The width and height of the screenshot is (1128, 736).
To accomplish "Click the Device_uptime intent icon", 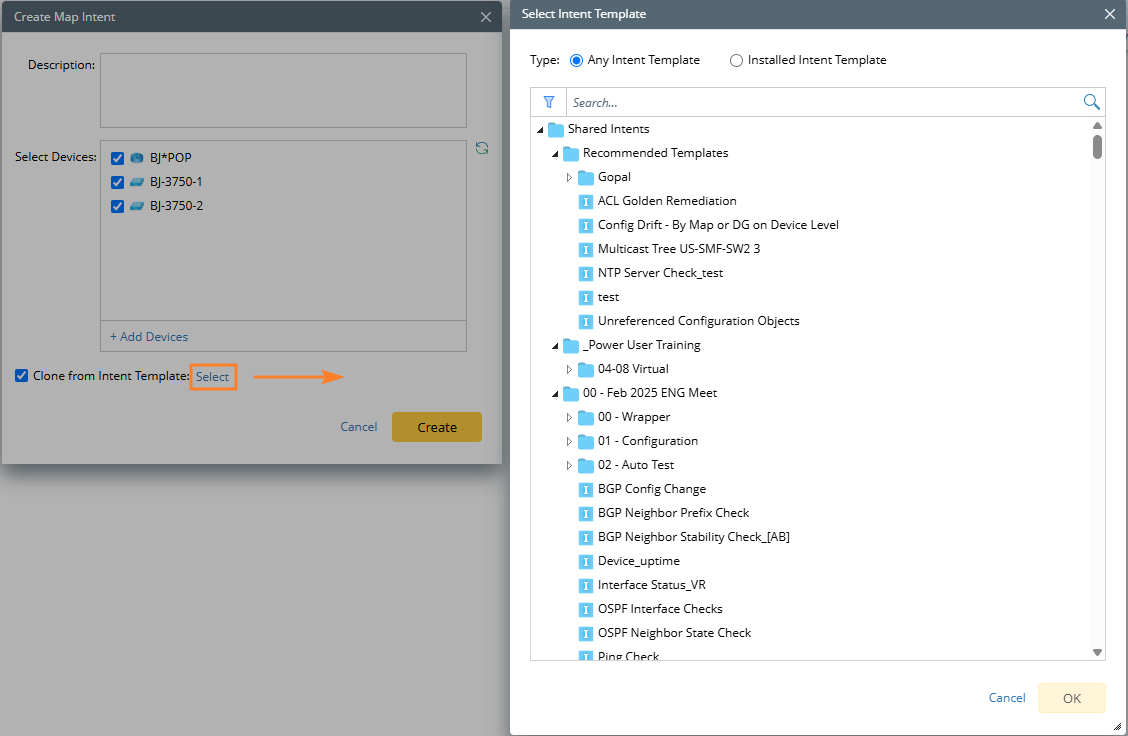I will [x=586, y=561].
